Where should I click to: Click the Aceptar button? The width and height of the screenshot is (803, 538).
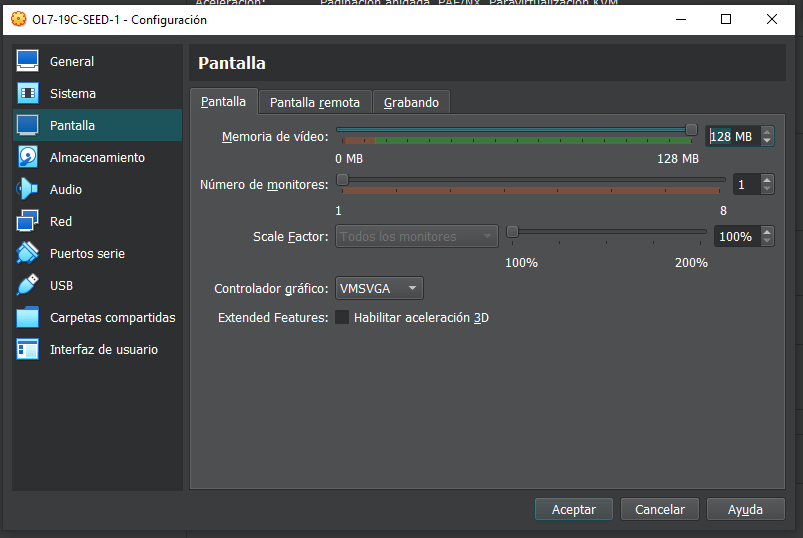pos(573,509)
